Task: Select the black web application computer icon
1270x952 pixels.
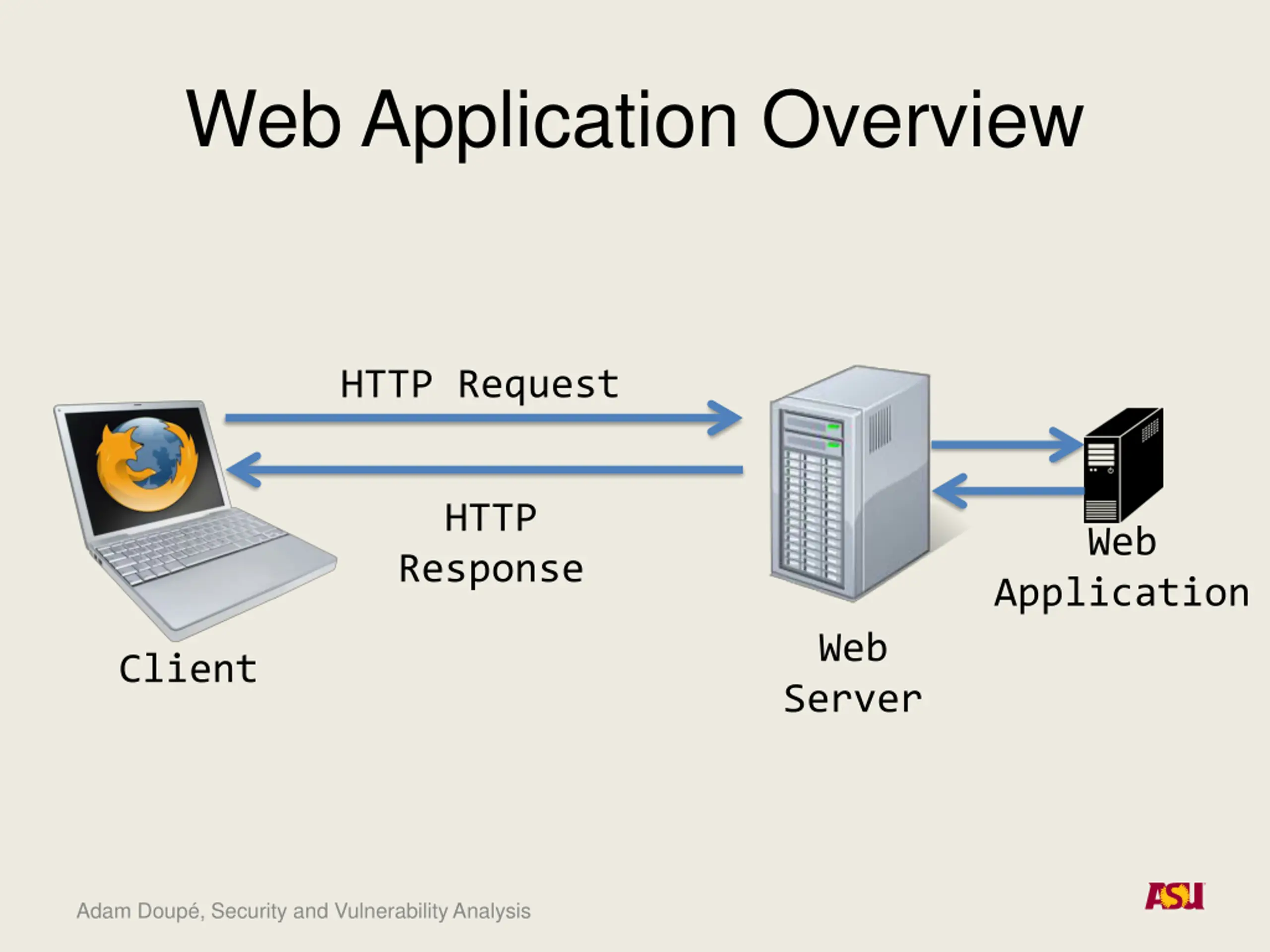Action: (1124, 465)
